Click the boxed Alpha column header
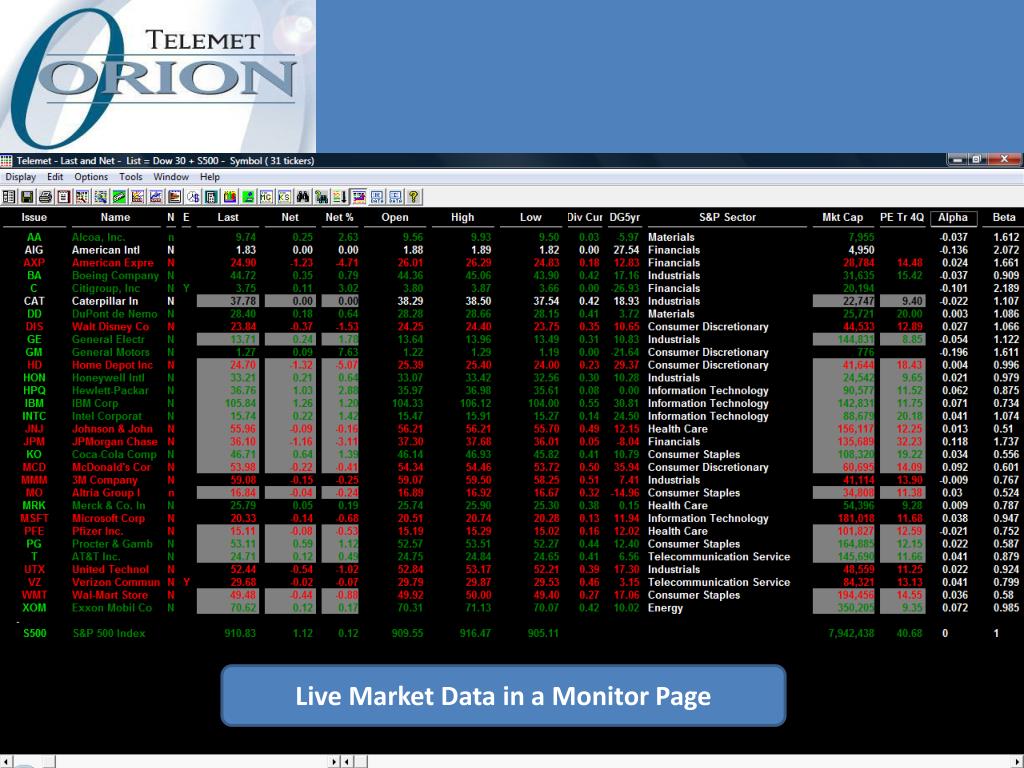Screen dimensions: 1024x768 pyautogui.click(x=953, y=217)
